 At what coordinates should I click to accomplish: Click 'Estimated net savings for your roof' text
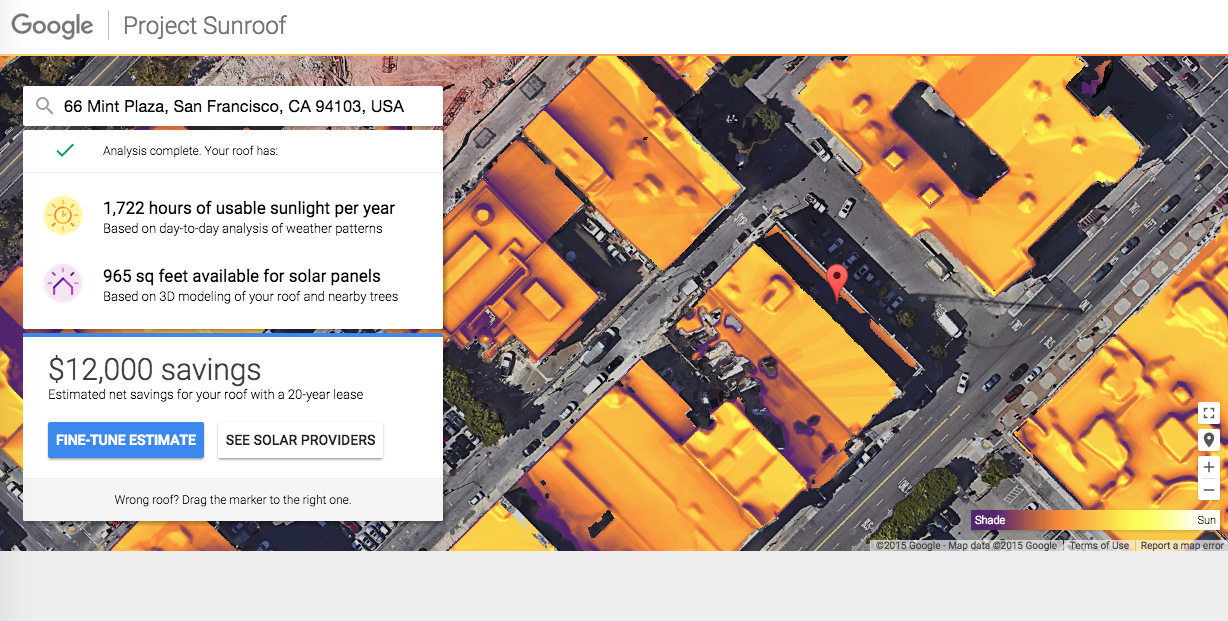point(206,395)
